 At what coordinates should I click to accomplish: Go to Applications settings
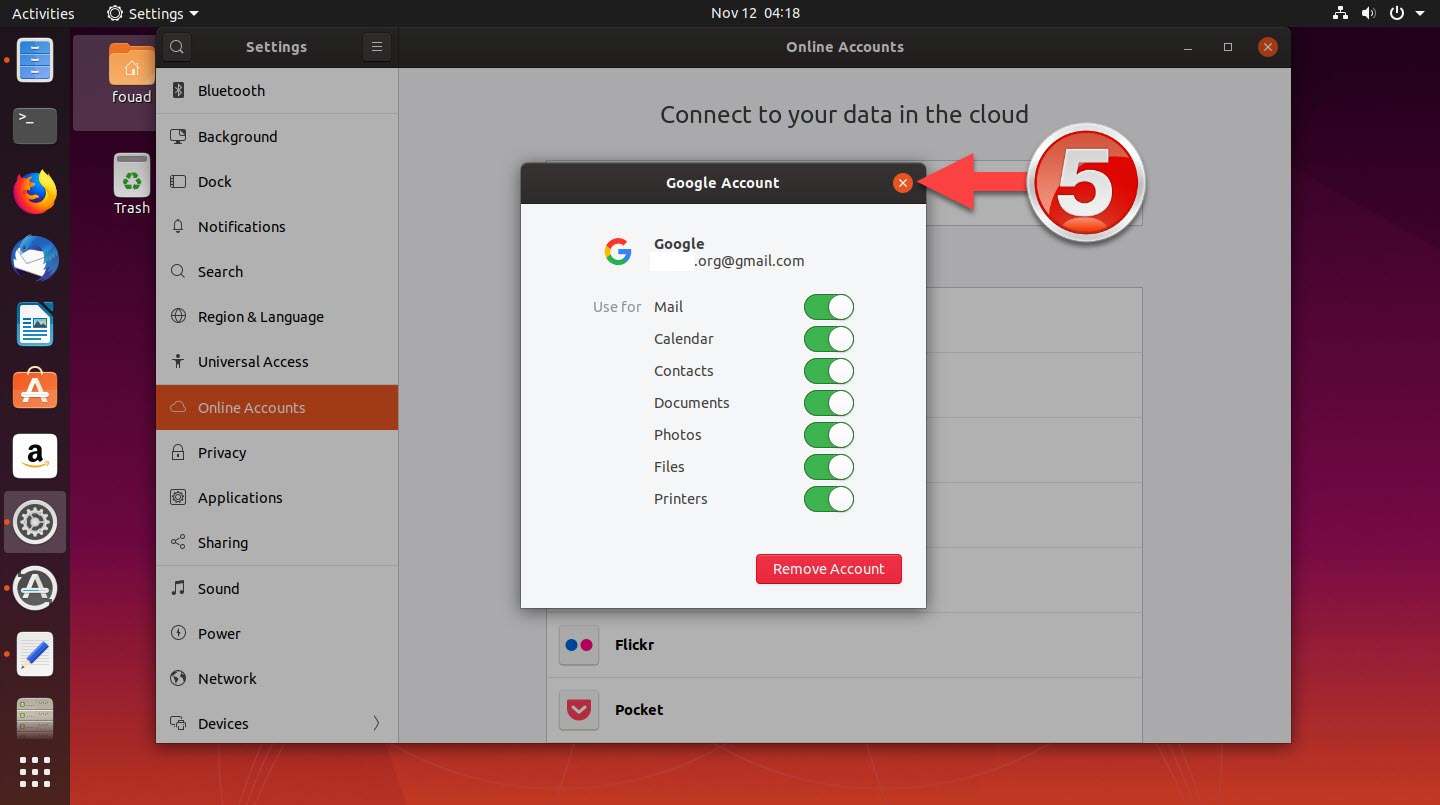[x=277, y=497]
